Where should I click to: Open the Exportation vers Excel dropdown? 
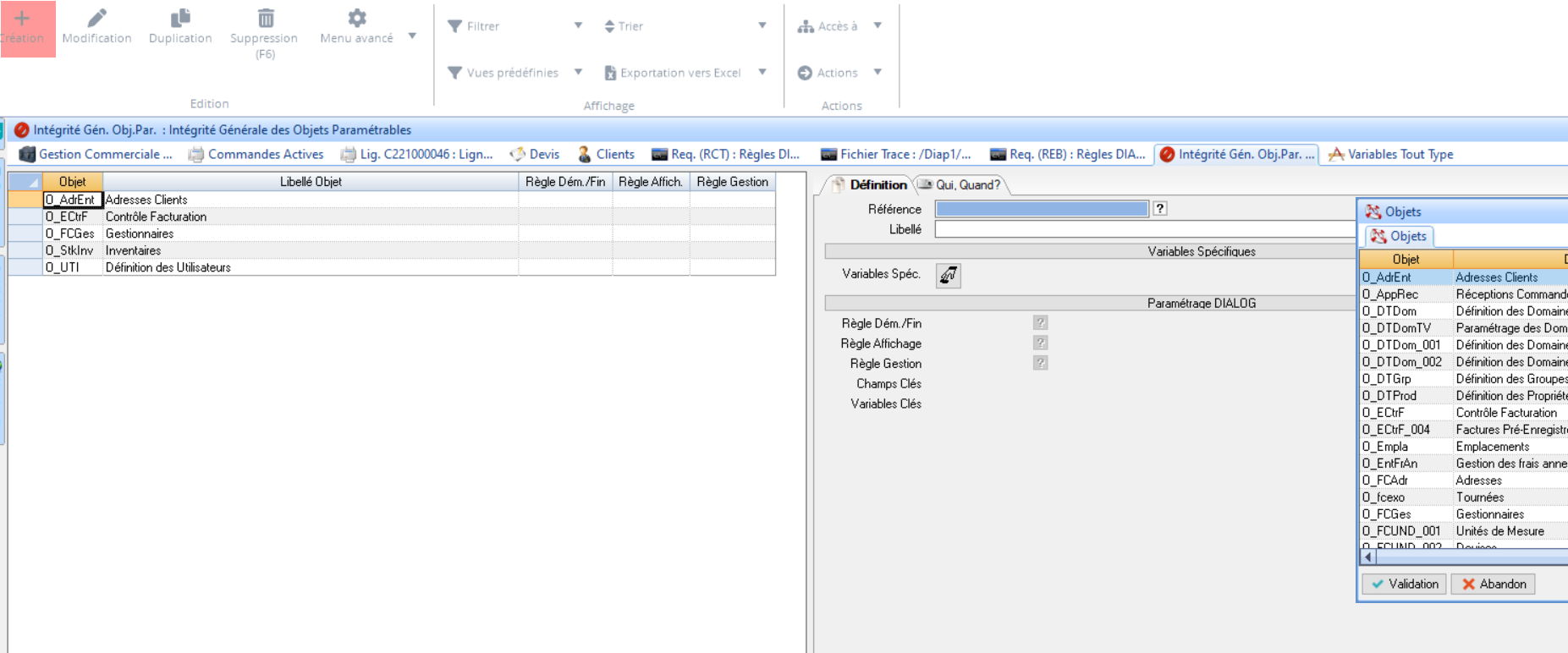(762, 72)
